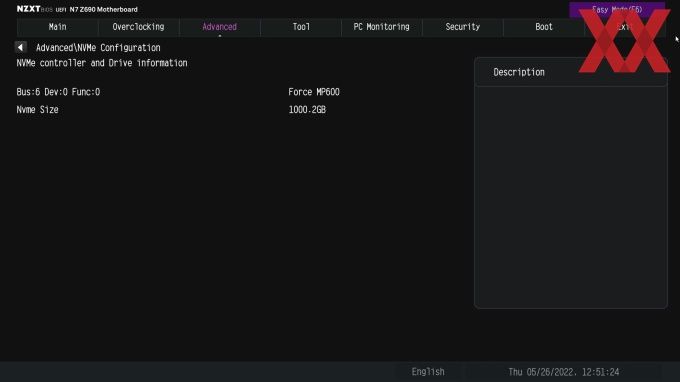Open the Security tab

pyautogui.click(x=463, y=27)
